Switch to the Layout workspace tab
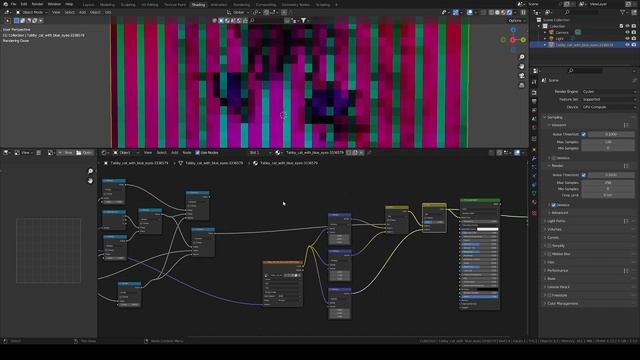The image size is (640, 360). click(x=88, y=5)
